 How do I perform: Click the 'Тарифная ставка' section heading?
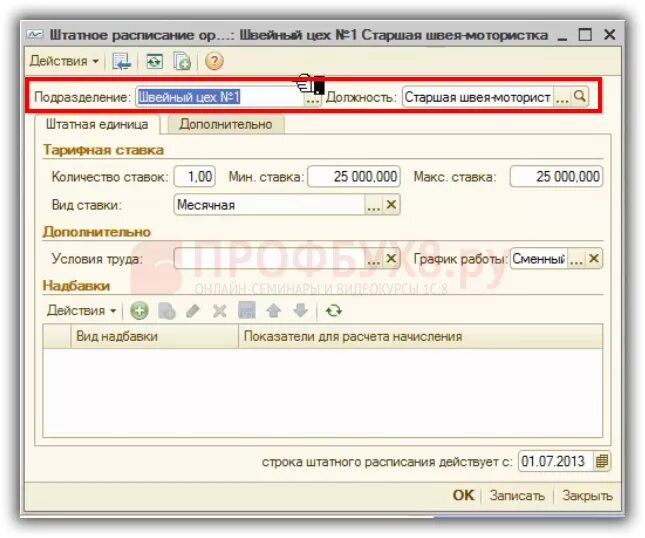point(103,150)
